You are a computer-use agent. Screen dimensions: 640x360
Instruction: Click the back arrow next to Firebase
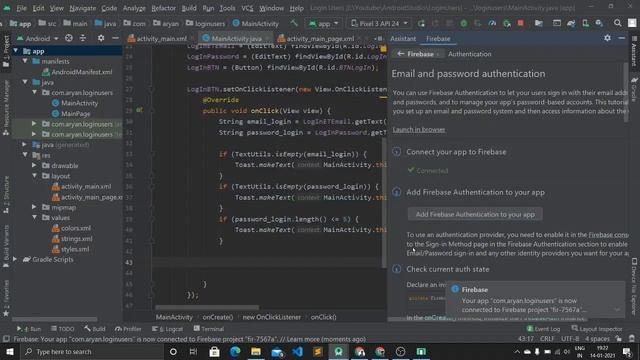pos(400,53)
